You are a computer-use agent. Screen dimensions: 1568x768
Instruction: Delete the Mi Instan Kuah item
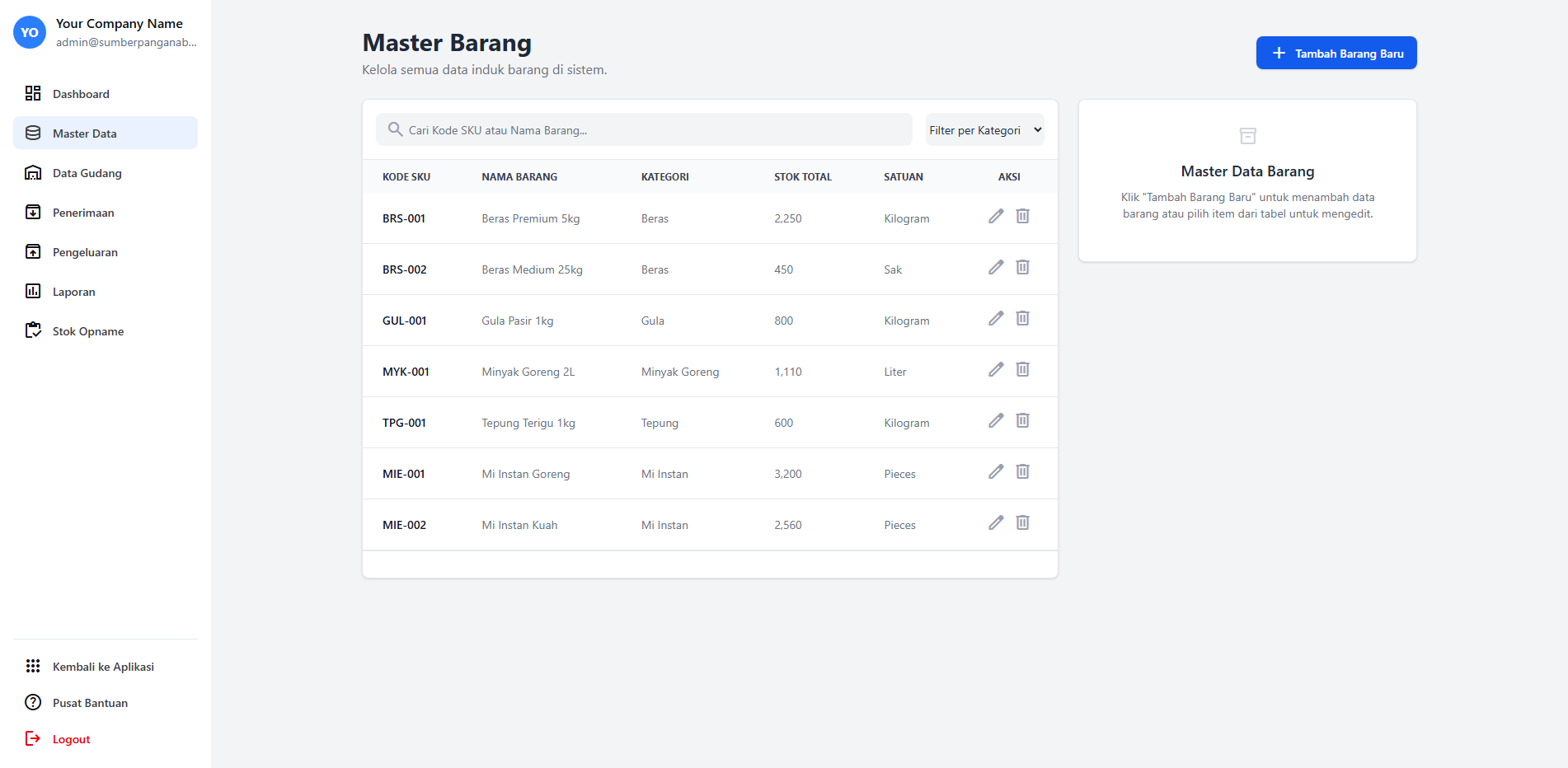point(1022,522)
